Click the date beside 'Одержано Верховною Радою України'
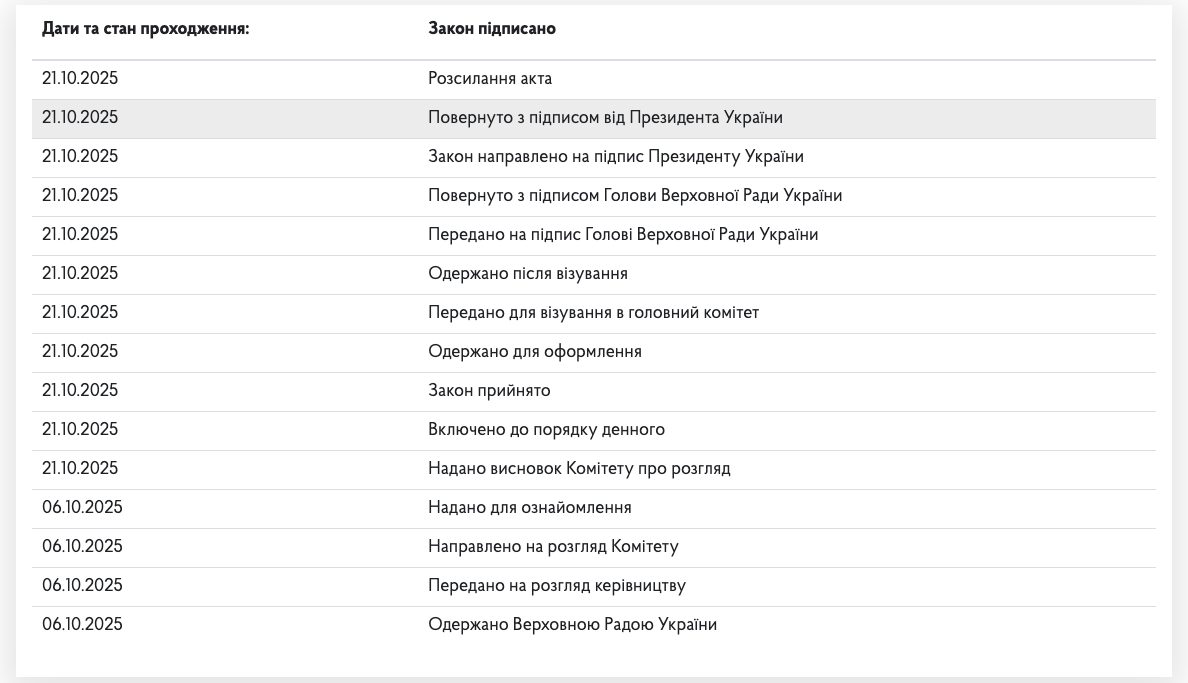The image size is (1188, 683). [82, 625]
